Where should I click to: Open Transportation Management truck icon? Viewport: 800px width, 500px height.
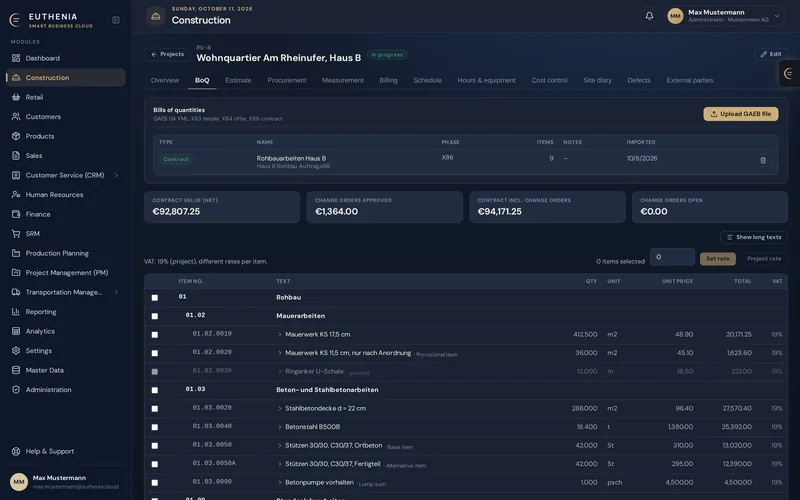click(16, 292)
